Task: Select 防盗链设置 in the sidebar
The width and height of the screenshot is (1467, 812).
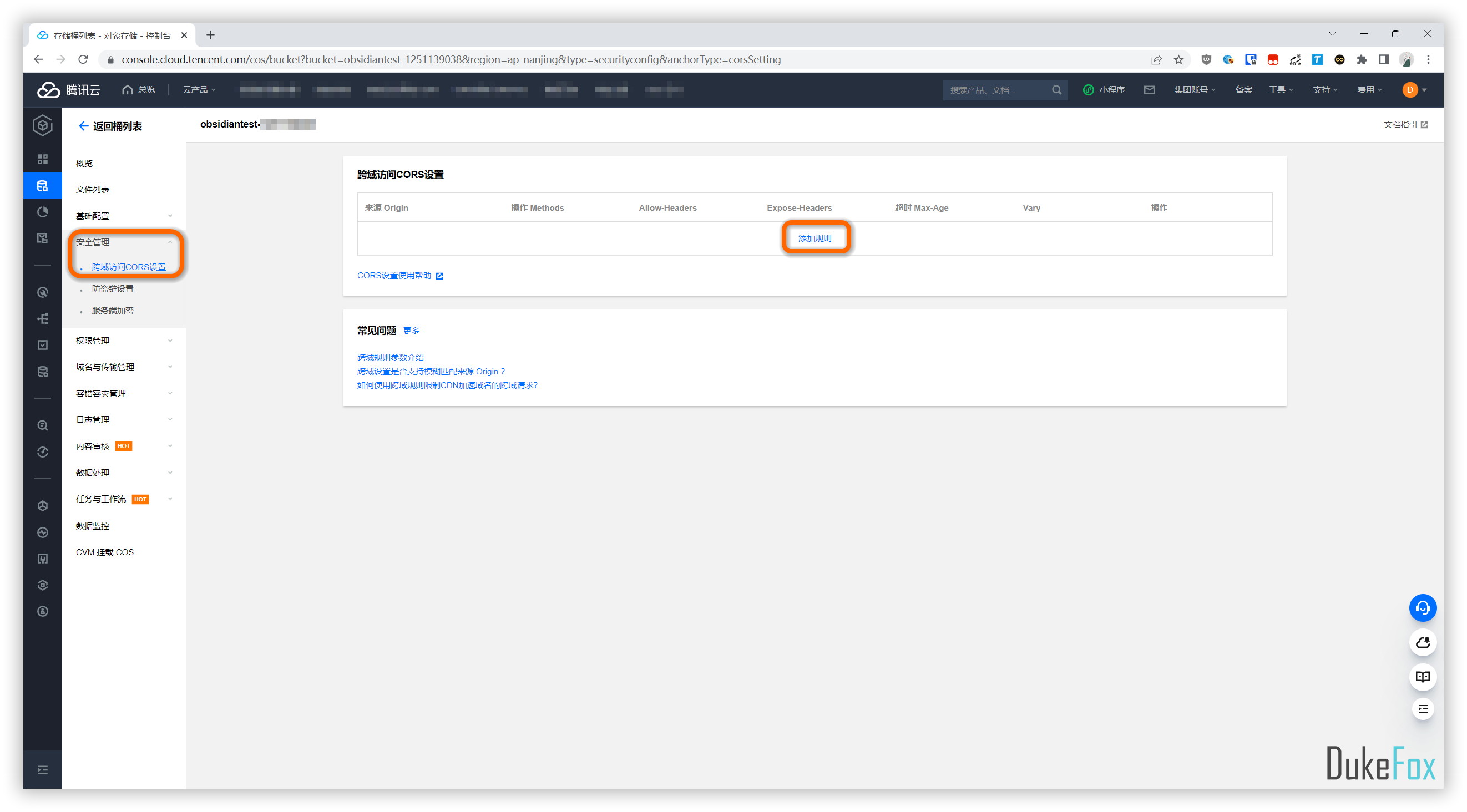Action: click(x=113, y=289)
